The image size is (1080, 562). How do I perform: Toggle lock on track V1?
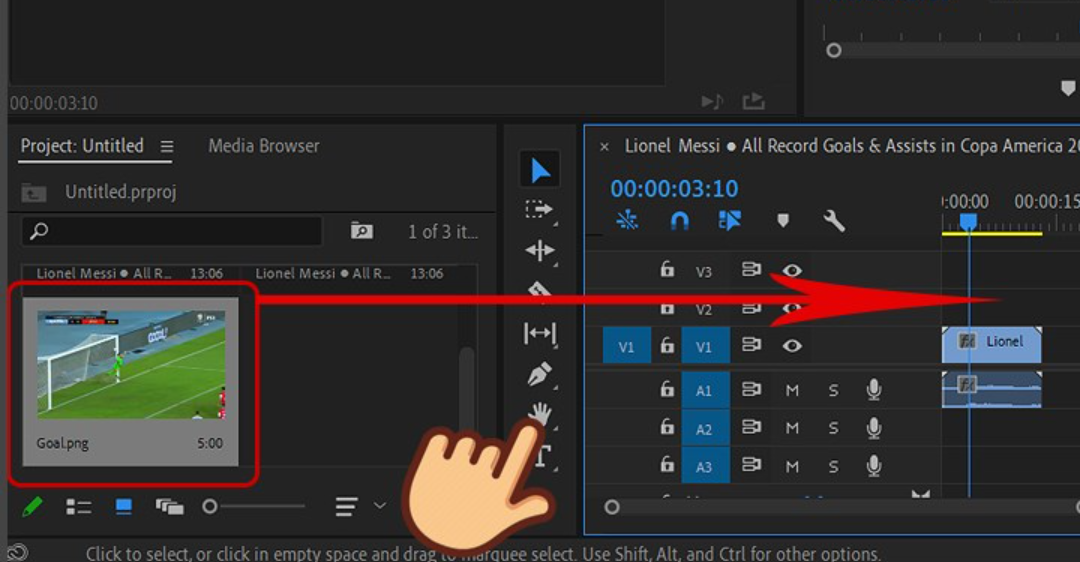[x=667, y=344]
